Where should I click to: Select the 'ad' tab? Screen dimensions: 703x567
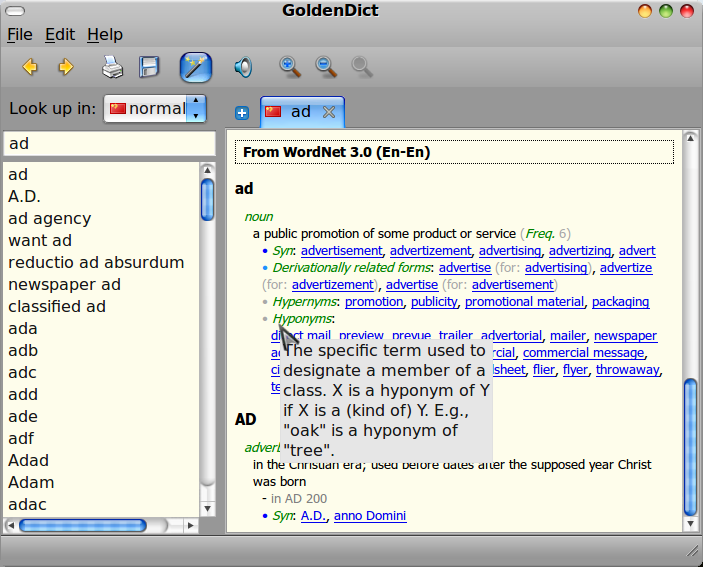[302, 112]
